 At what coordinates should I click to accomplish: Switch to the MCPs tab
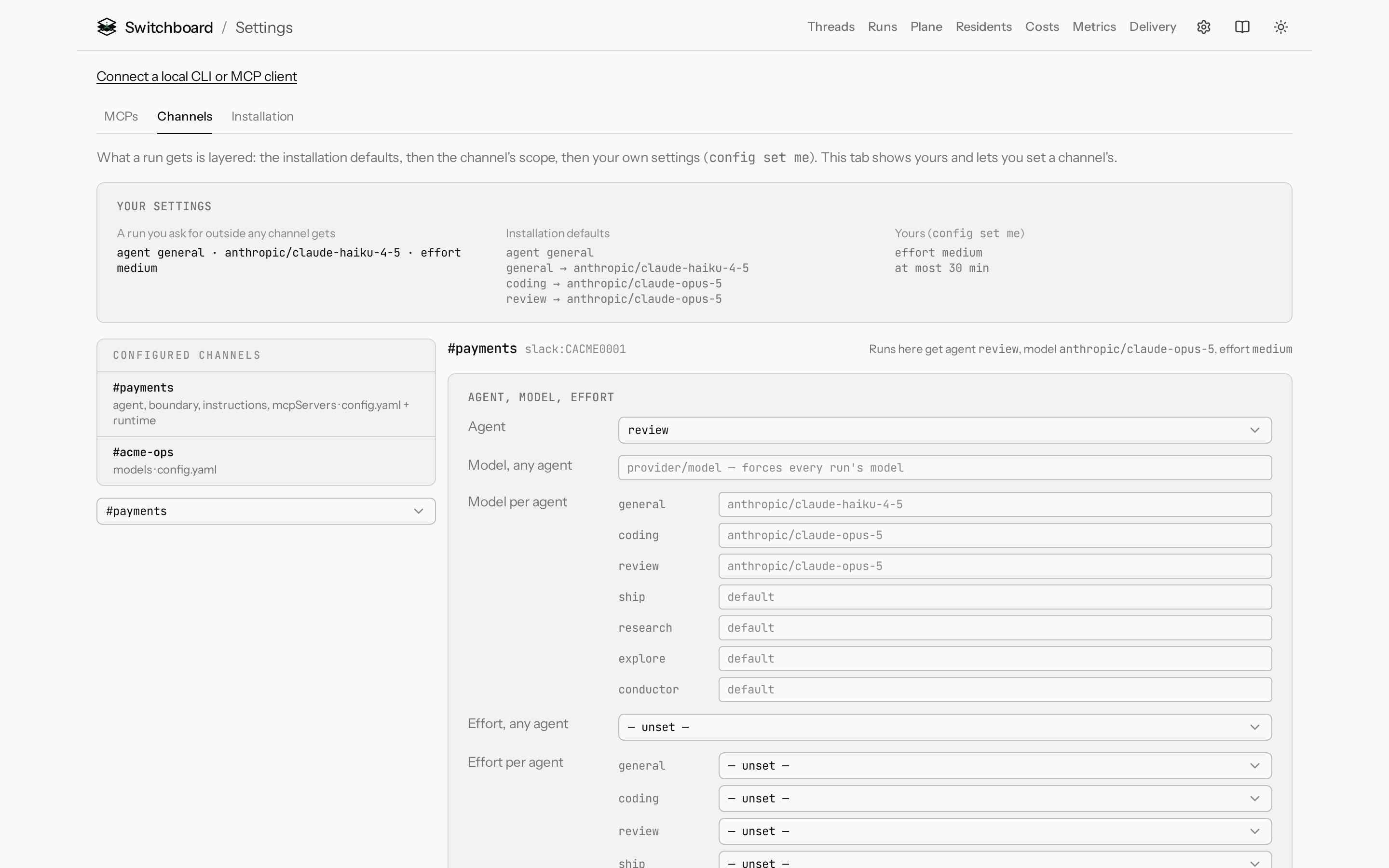tap(121, 117)
